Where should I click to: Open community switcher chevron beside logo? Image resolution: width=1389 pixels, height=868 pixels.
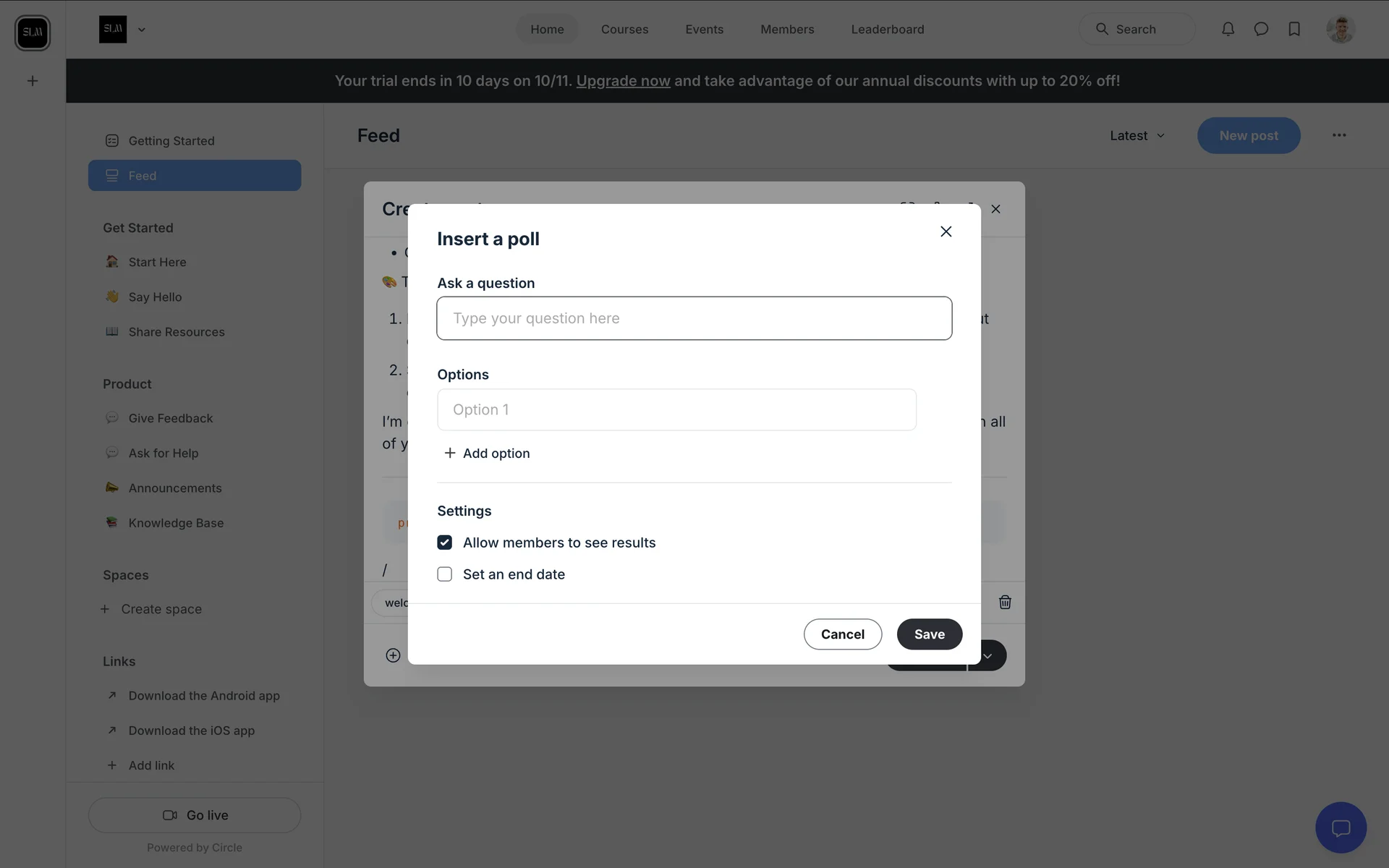[x=142, y=30]
